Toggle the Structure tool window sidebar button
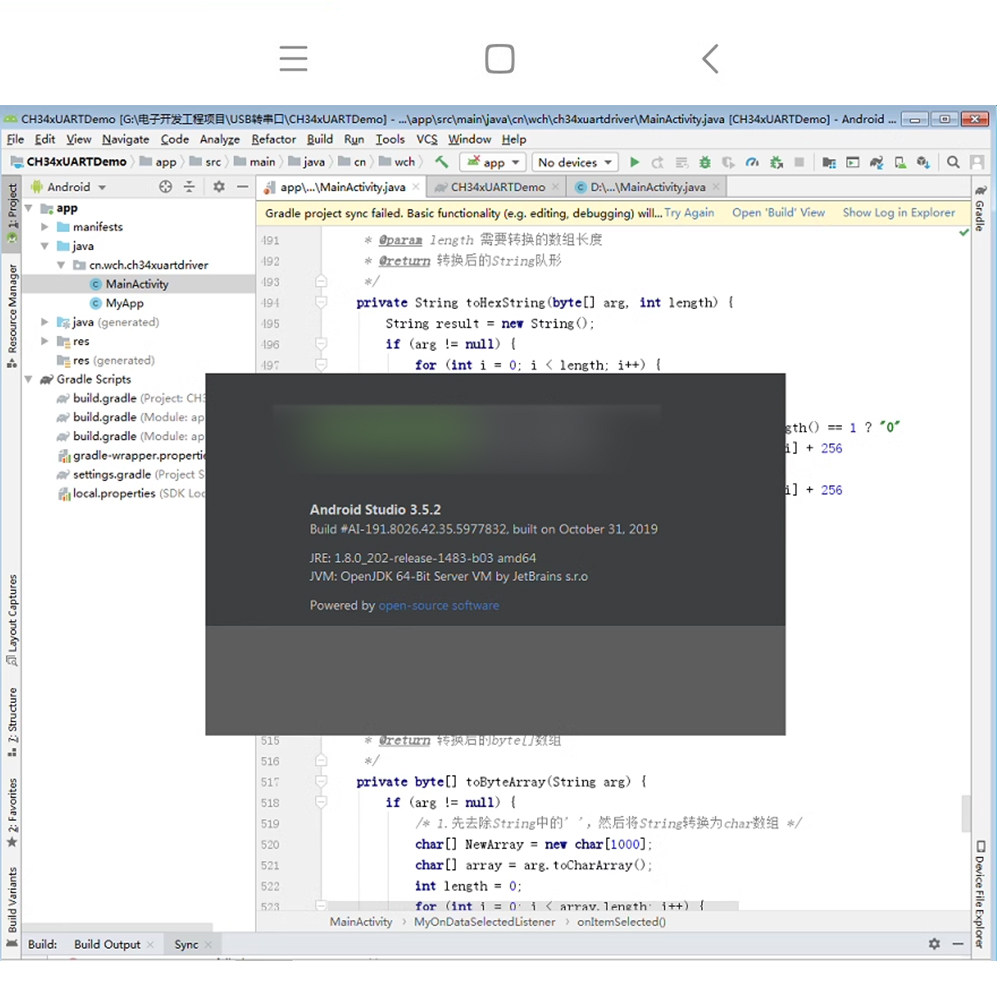 (x=11, y=723)
